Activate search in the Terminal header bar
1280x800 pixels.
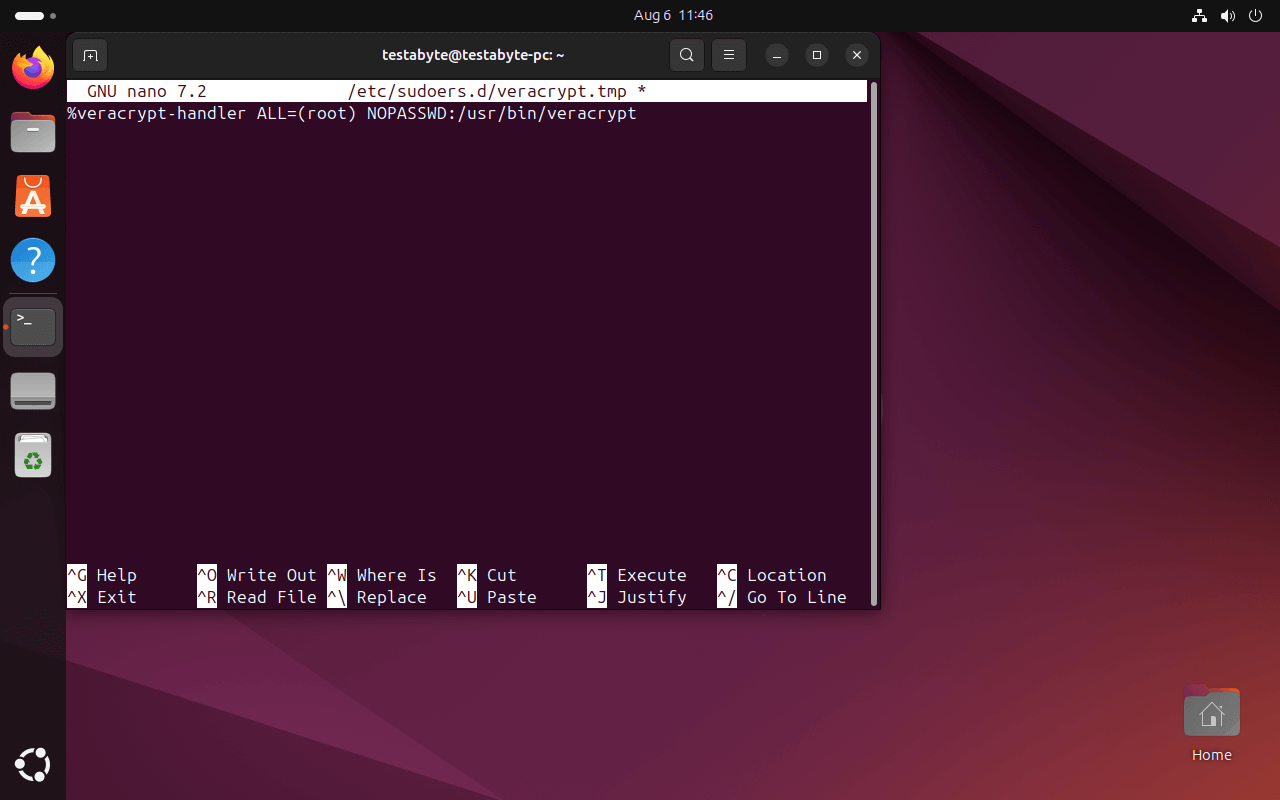point(687,55)
